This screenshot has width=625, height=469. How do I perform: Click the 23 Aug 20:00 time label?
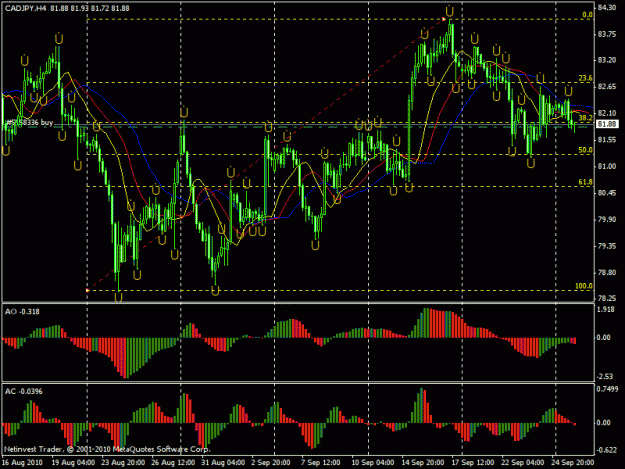coord(123,463)
